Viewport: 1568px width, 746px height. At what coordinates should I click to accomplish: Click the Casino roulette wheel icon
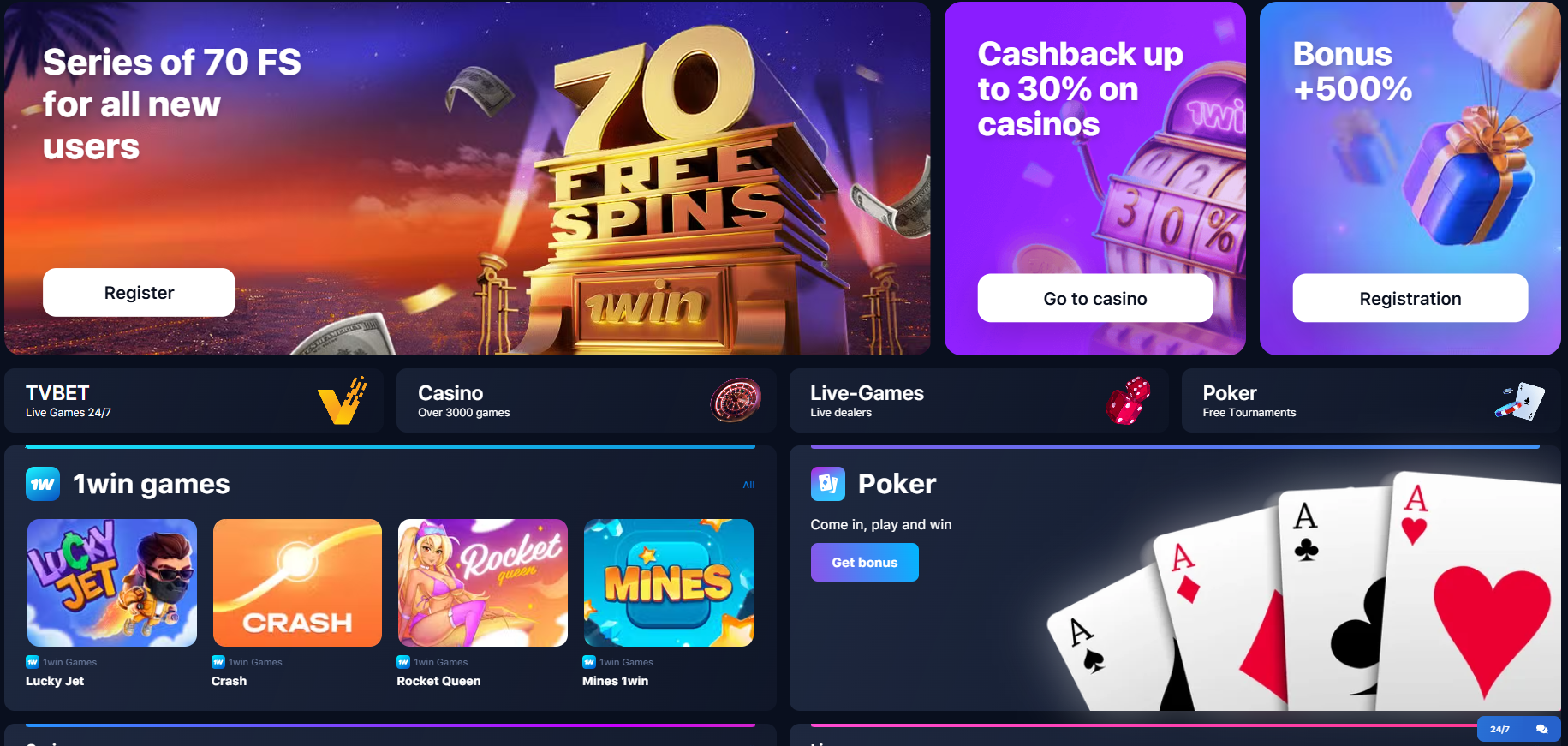736,400
